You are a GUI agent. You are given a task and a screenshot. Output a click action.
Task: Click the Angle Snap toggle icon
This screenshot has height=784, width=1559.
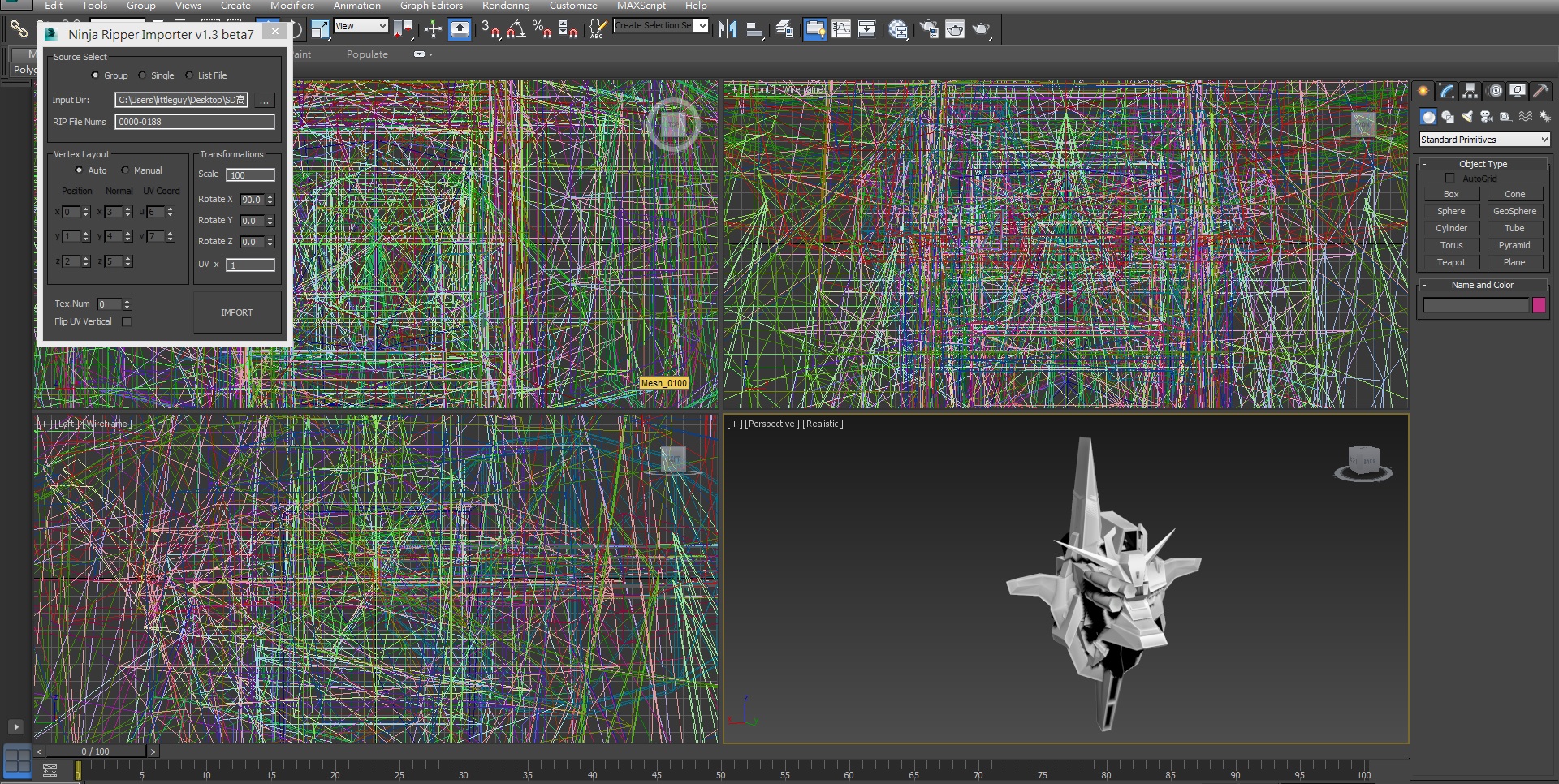tap(516, 30)
